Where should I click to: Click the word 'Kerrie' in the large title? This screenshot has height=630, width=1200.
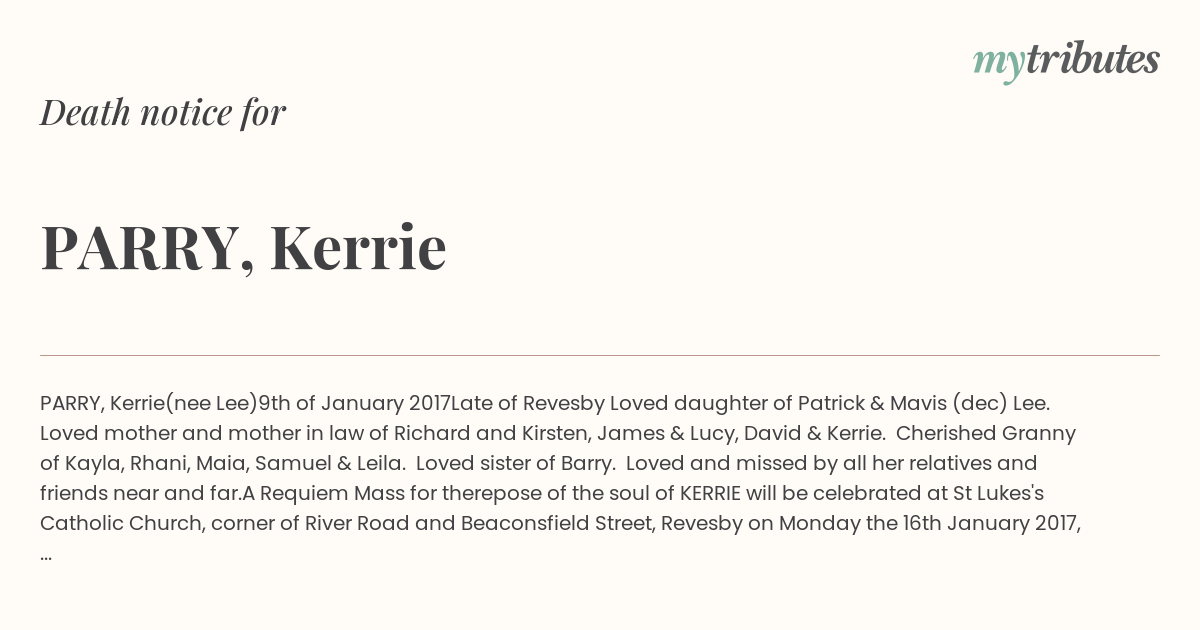358,248
